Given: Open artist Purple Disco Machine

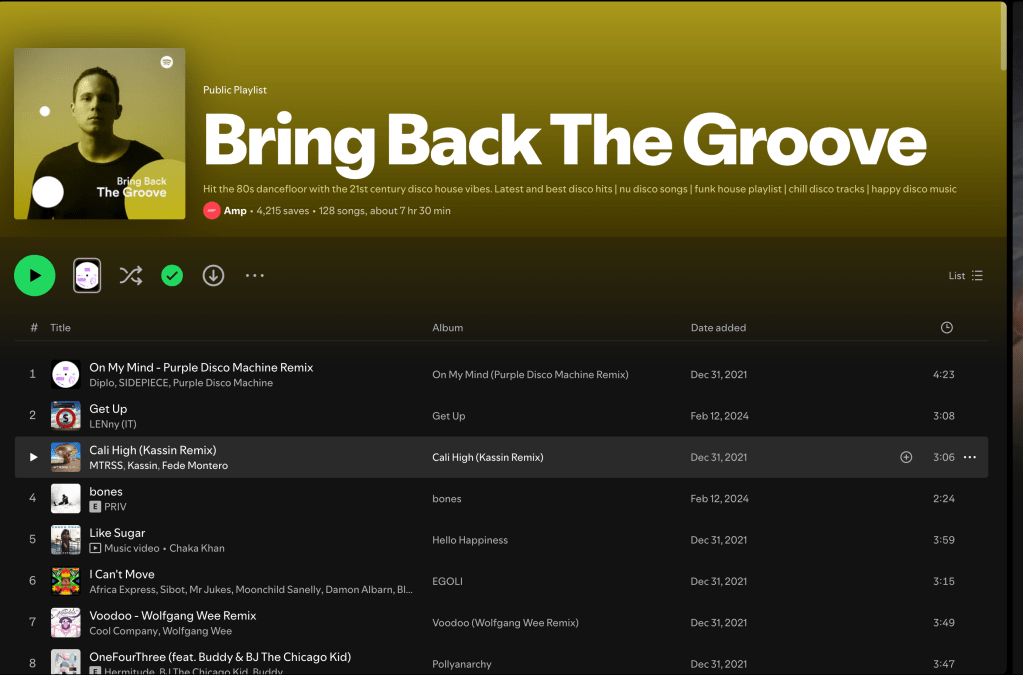Looking at the screenshot, I should click(222, 383).
